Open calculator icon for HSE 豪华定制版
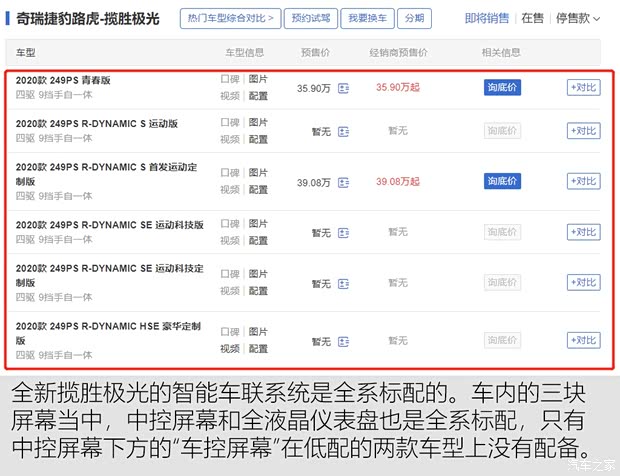 [343, 341]
